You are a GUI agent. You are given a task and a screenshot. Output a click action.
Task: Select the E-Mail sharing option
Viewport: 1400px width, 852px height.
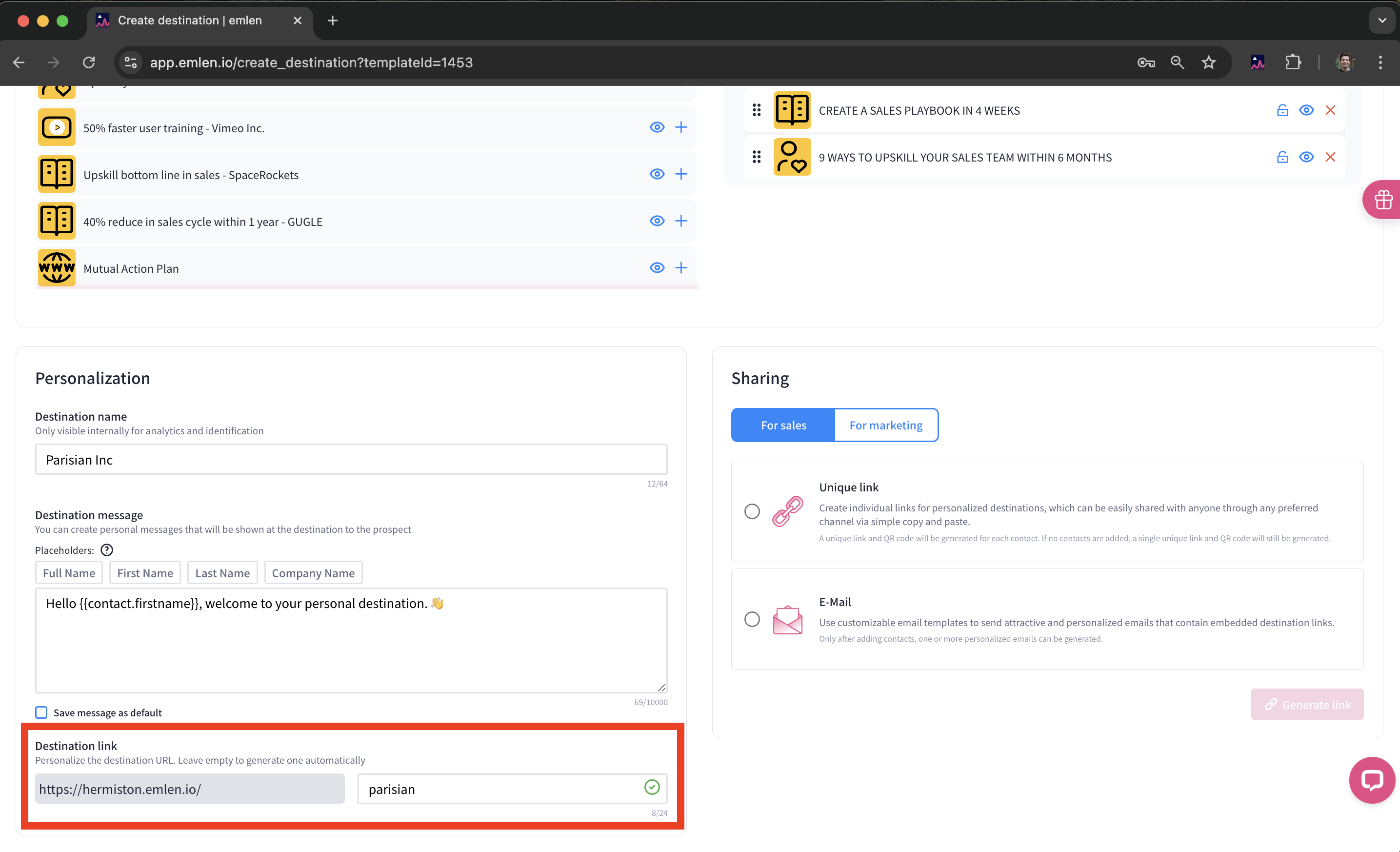point(752,619)
